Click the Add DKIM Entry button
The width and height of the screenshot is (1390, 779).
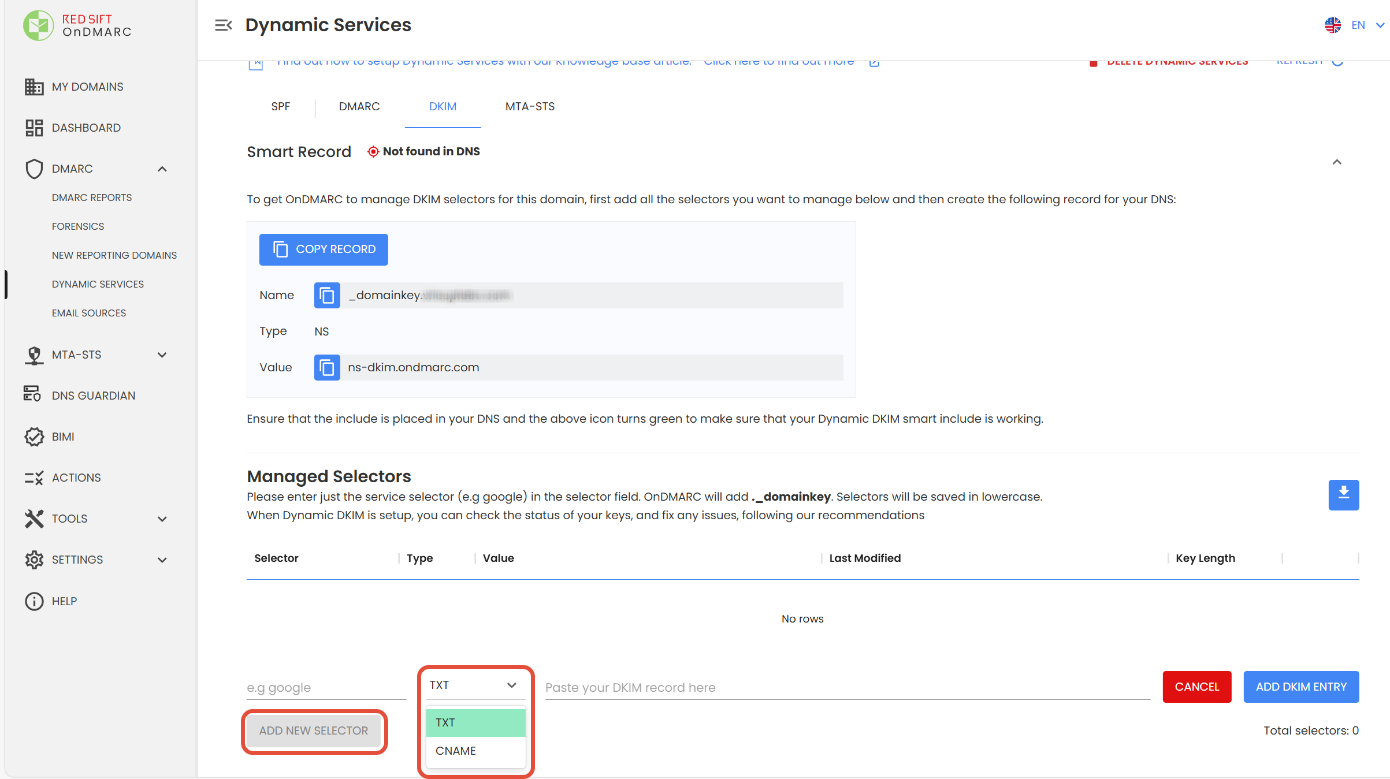1301,687
